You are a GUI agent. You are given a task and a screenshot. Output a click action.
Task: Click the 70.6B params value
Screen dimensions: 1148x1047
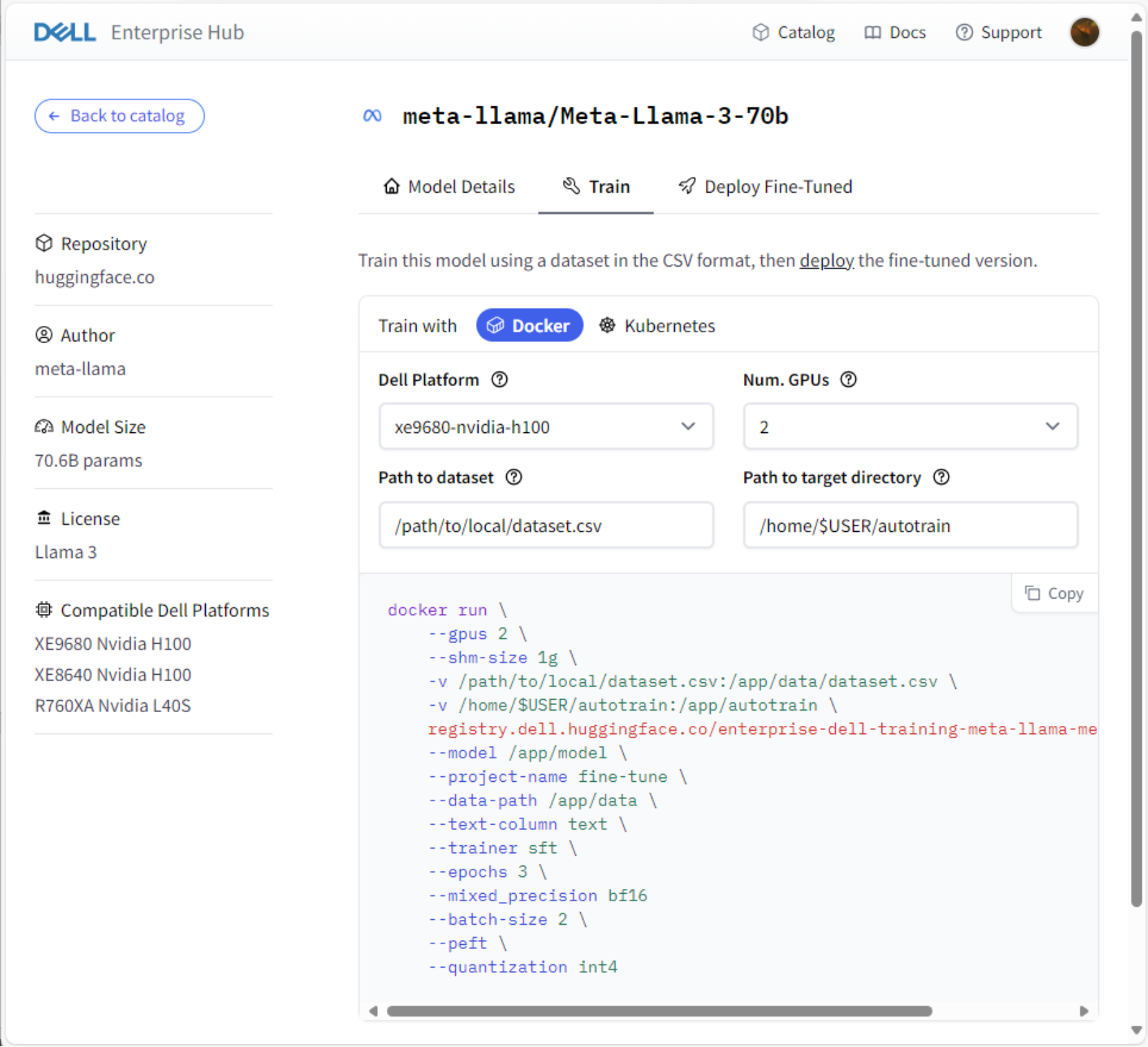click(88, 461)
